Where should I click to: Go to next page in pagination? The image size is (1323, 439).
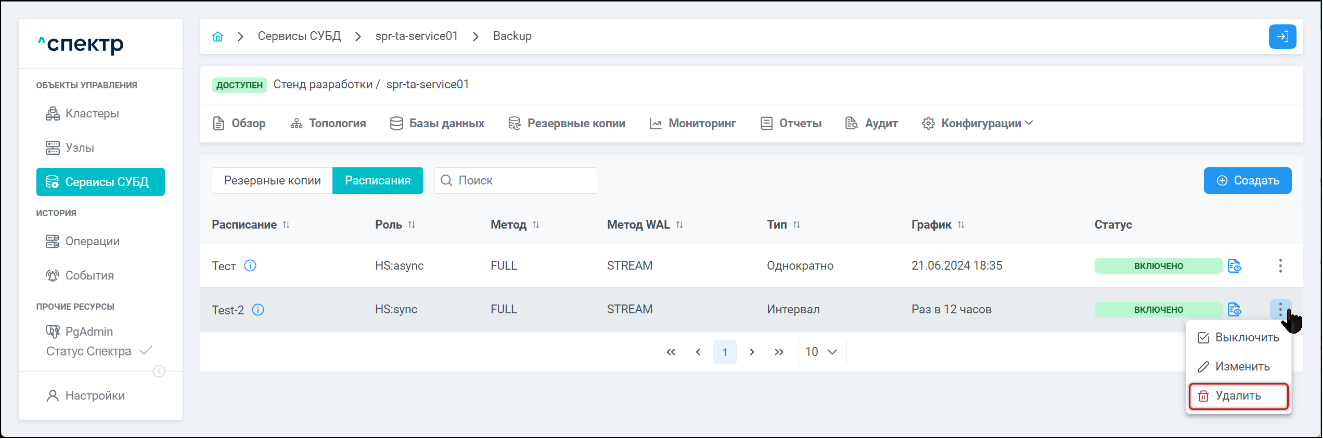click(751, 352)
